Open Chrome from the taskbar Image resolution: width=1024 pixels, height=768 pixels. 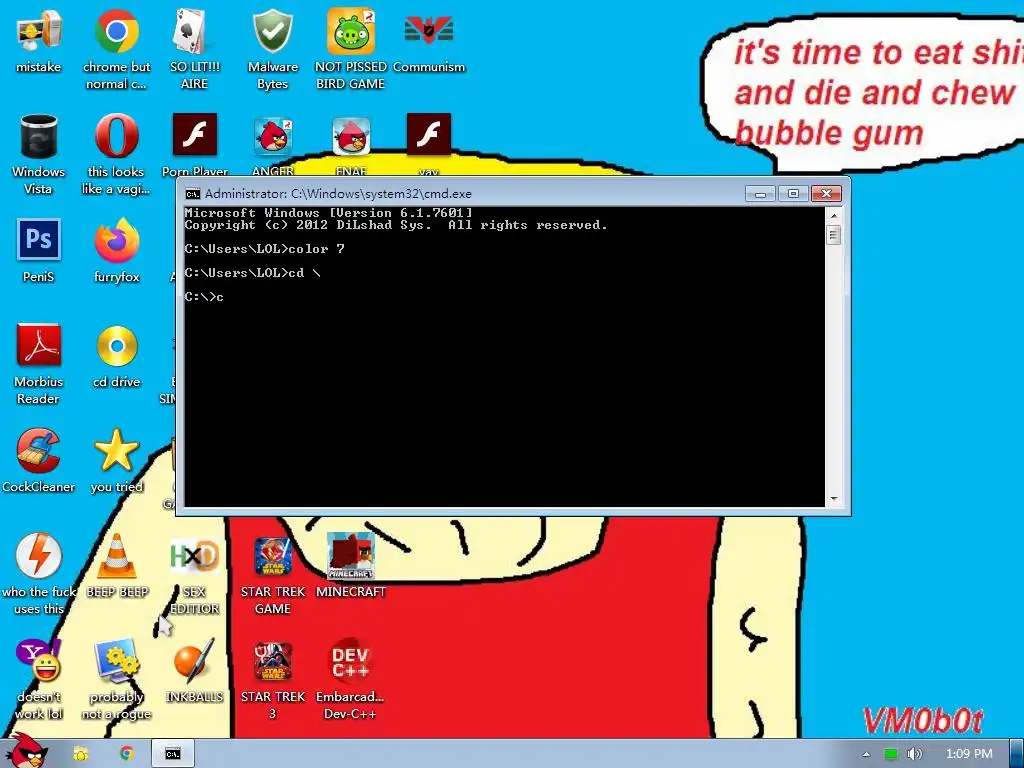point(127,754)
